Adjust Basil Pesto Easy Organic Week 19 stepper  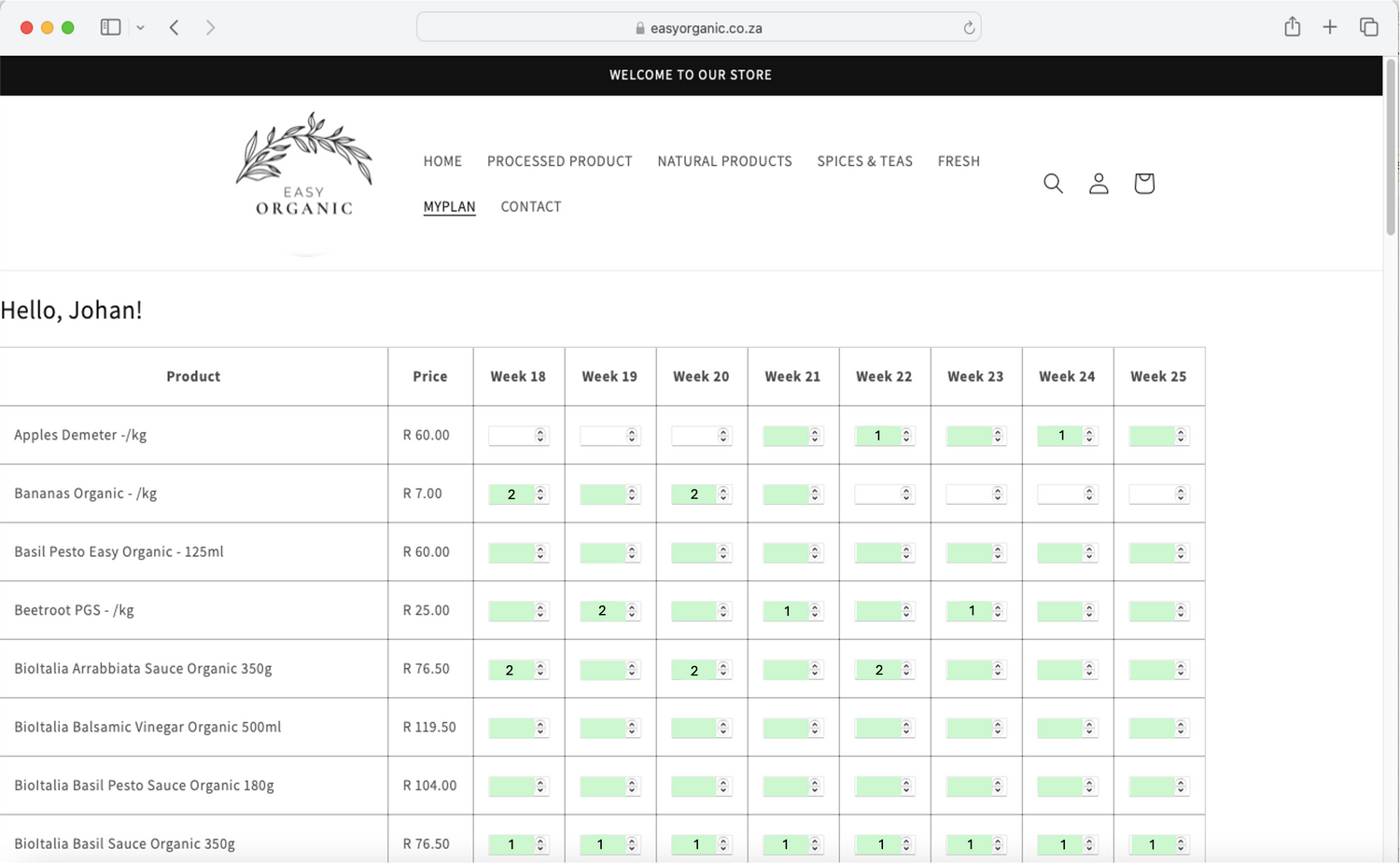tap(632, 553)
